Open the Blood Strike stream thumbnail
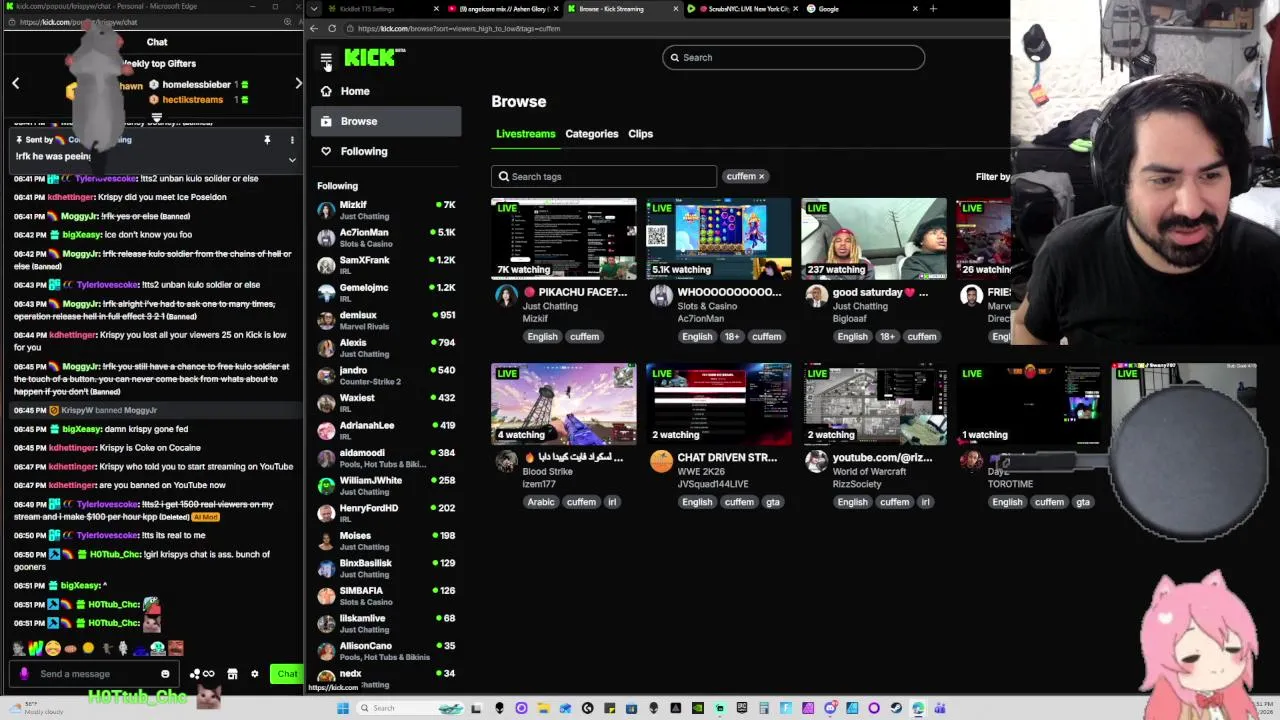1280x720 pixels. (563, 404)
